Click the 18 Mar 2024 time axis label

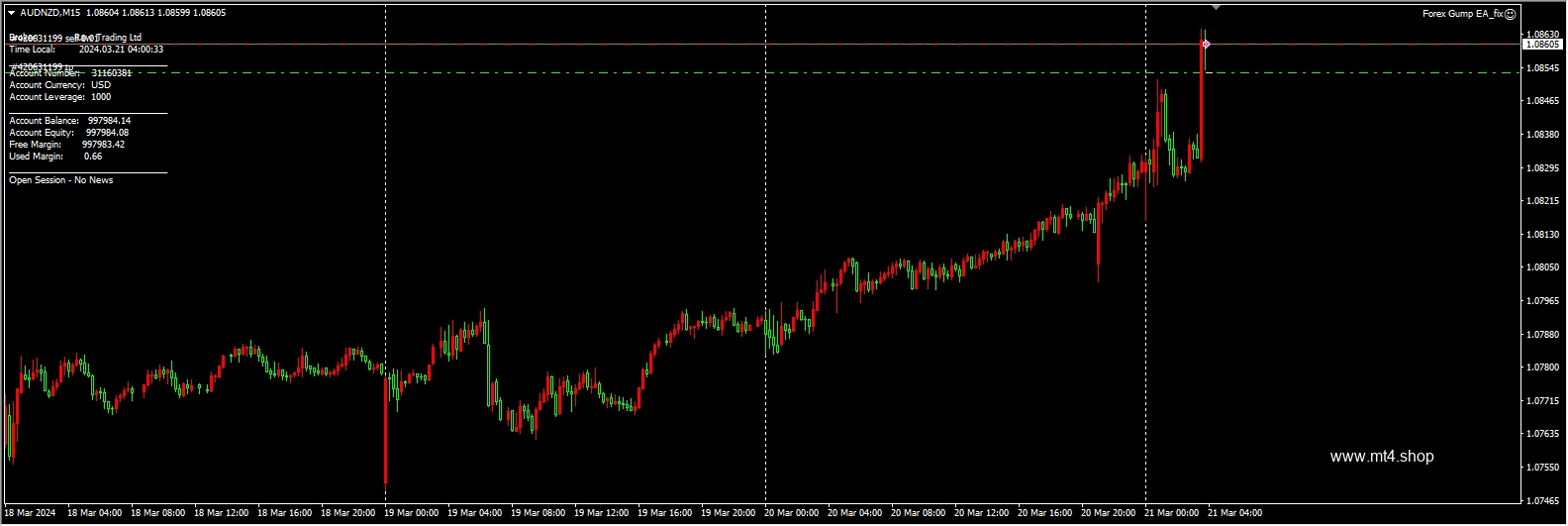(31, 513)
